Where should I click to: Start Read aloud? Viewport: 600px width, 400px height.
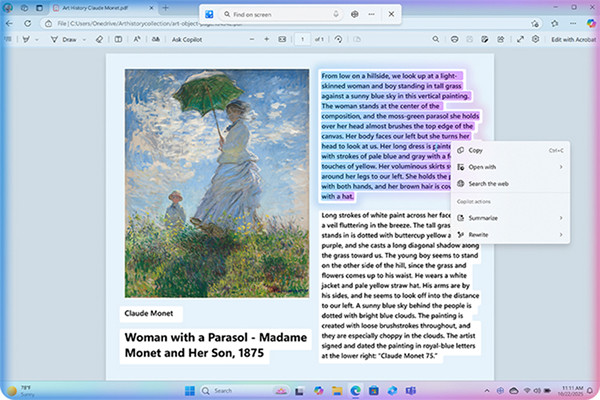coord(156,39)
